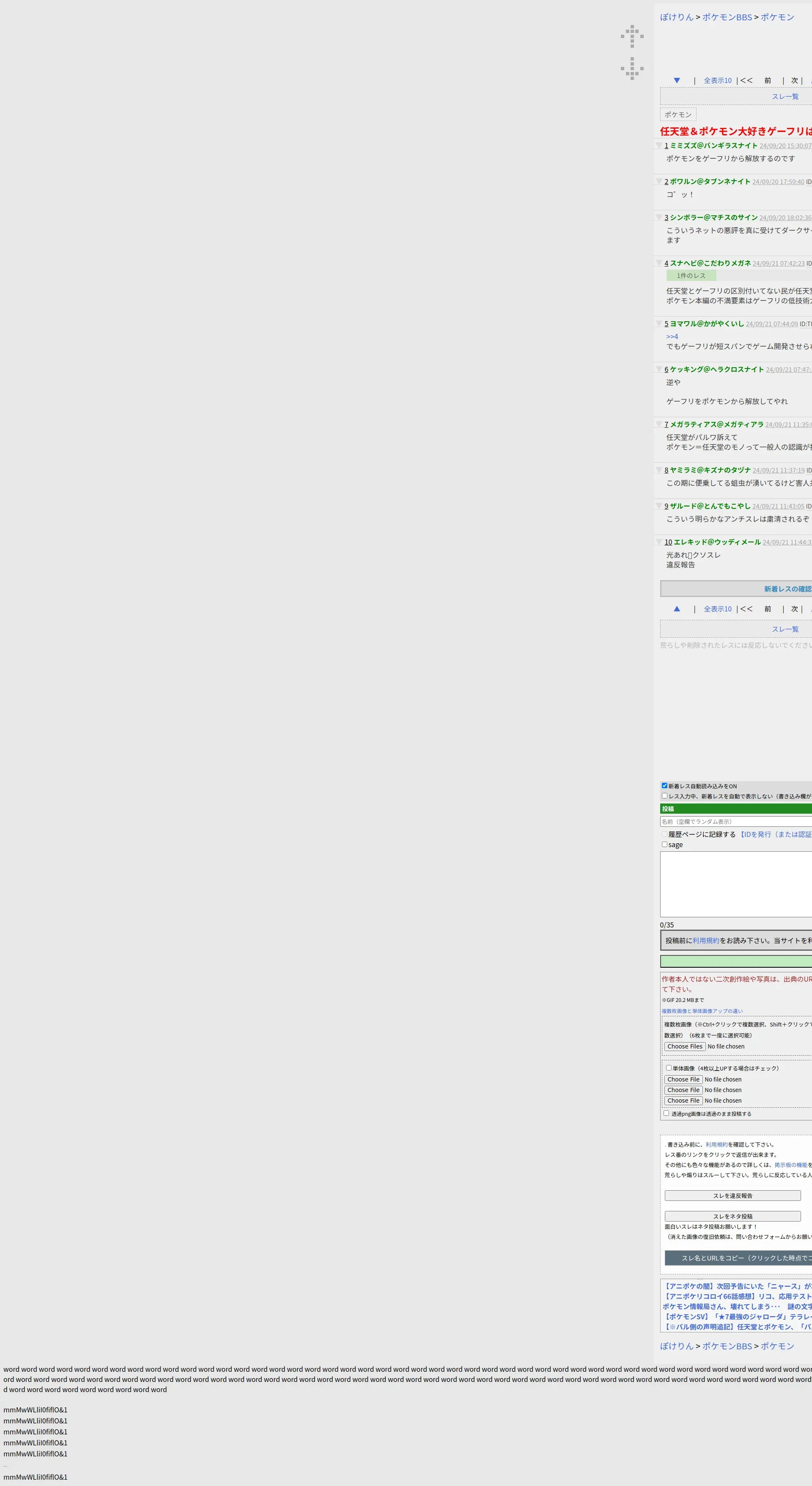
Task: Click the pixelated up-arrow page scroll icon
Action: click(x=632, y=36)
